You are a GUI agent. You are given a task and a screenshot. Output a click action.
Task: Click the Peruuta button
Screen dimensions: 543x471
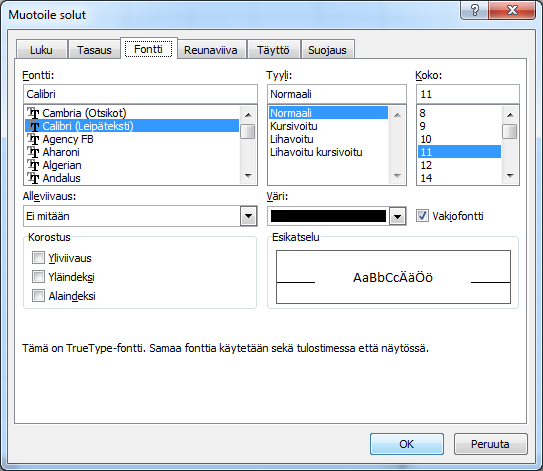click(x=490, y=444)
